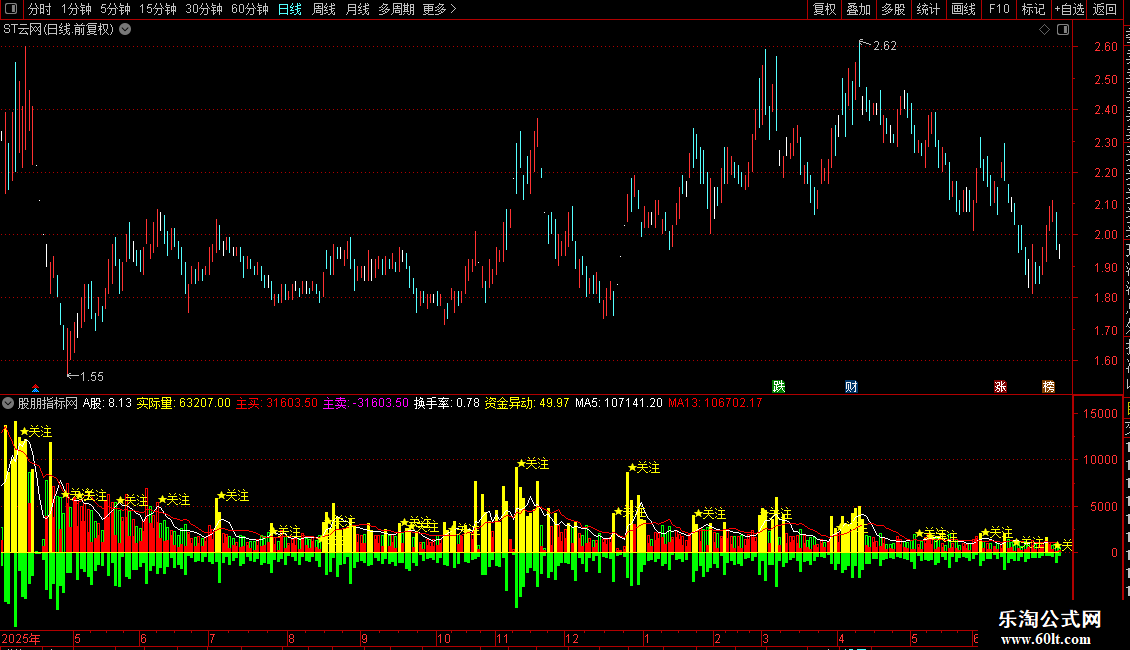
Task: Switch to the 分时 intraday view
Action: (40, 9)
